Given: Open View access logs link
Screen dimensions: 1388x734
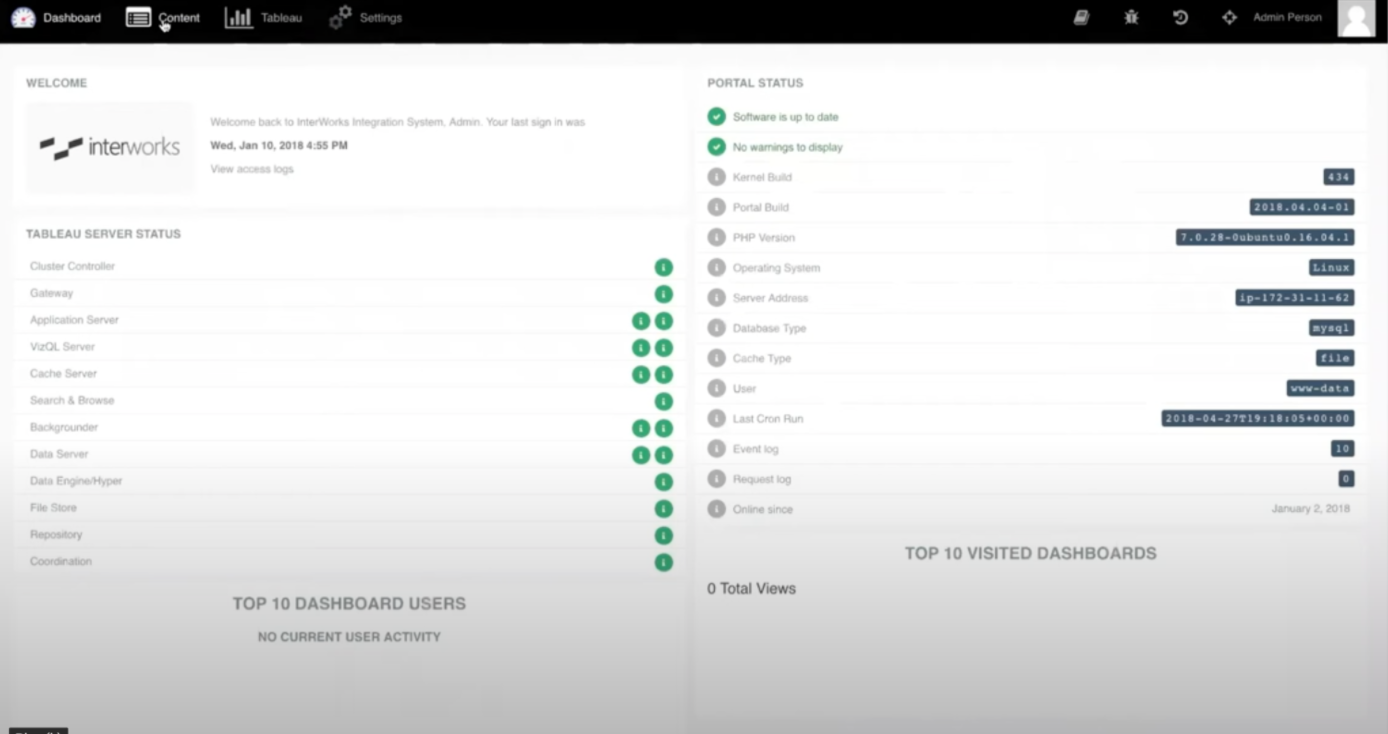Looking at the screenshot, I should (252, 169).
